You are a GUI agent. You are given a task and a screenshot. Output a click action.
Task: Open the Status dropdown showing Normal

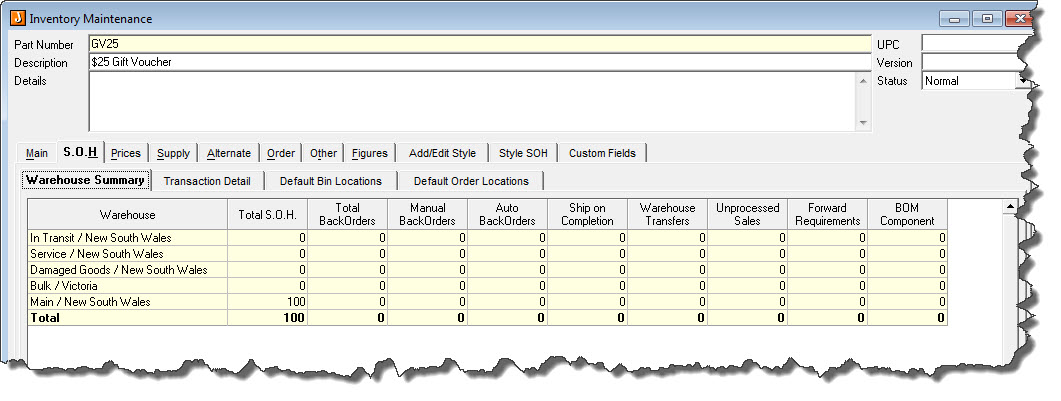coord(1022,80)
